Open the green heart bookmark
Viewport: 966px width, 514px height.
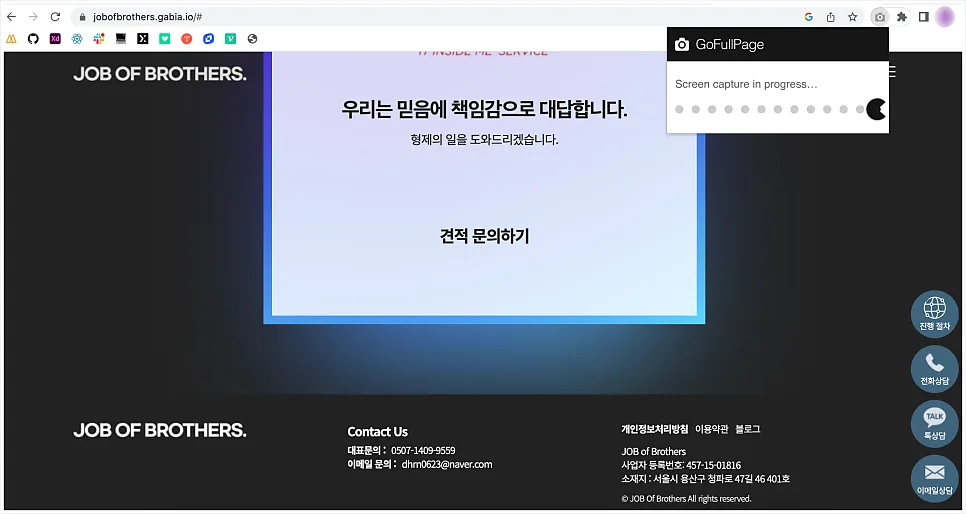pos(164,39)
